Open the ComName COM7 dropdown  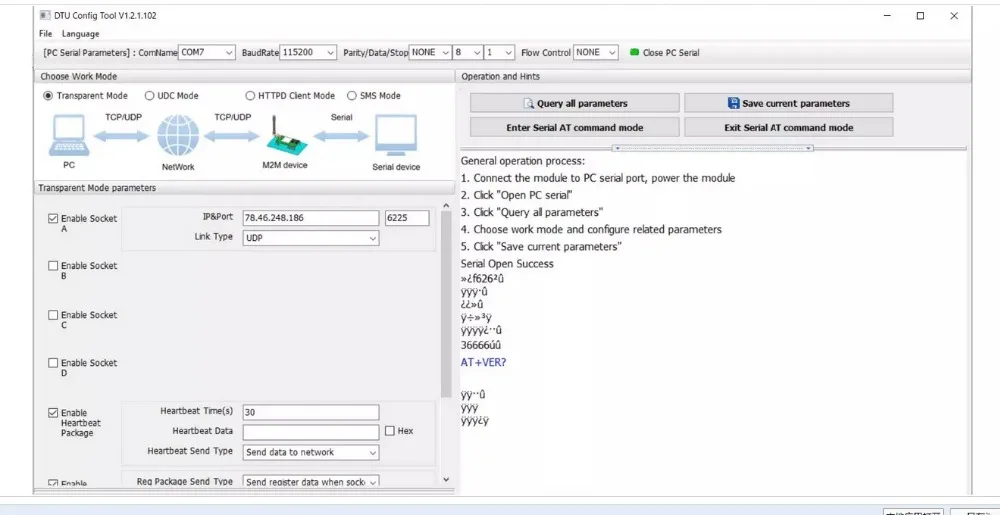tap(207, 52)
